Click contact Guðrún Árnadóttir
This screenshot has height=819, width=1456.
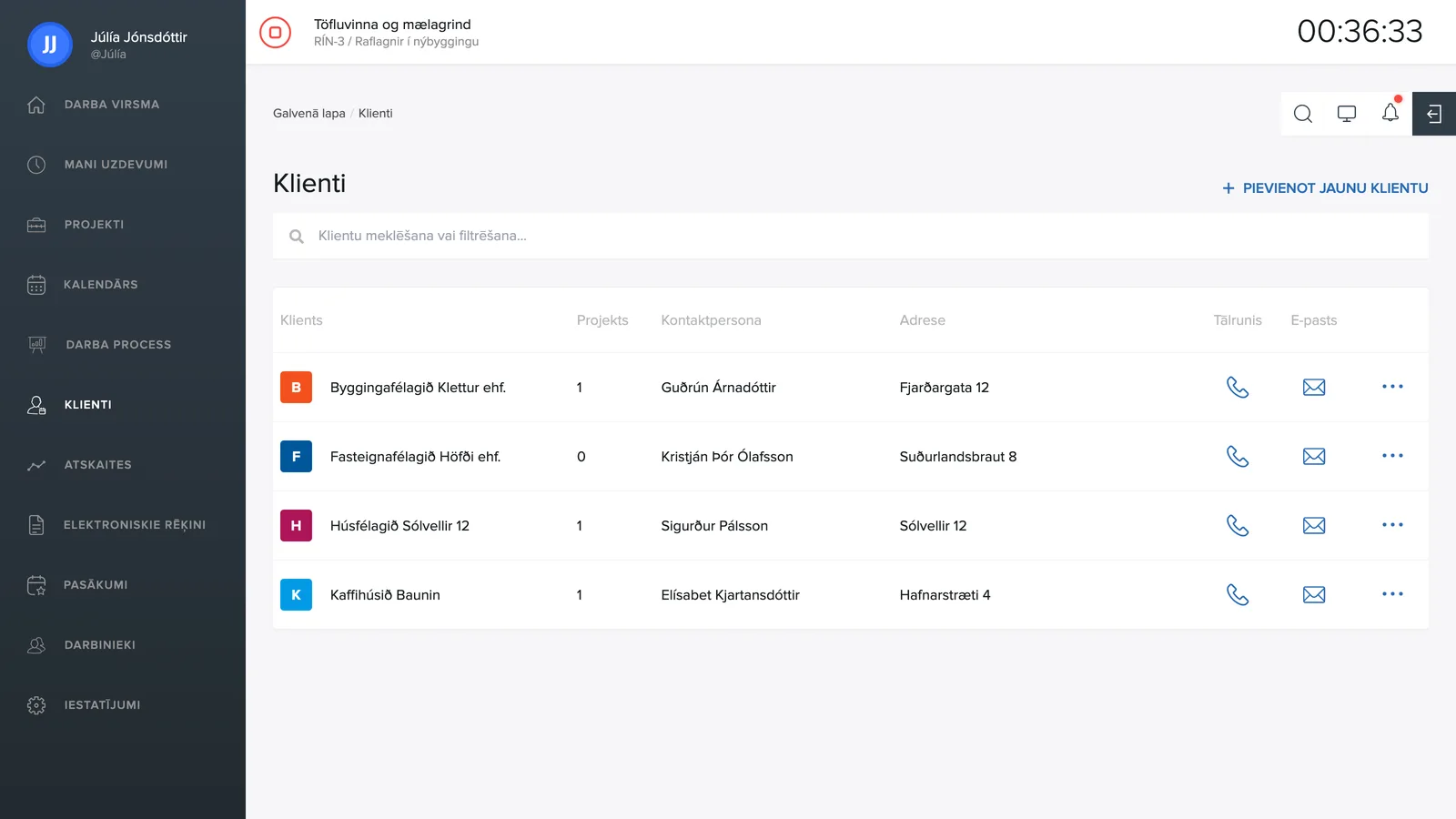719,388
